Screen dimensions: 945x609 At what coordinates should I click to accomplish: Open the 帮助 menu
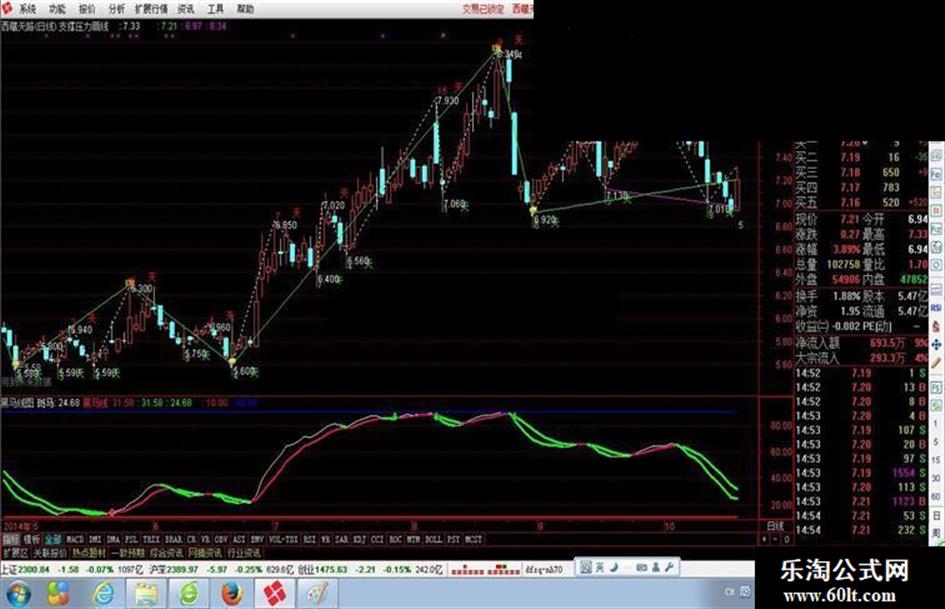click(x=245, y=9)
